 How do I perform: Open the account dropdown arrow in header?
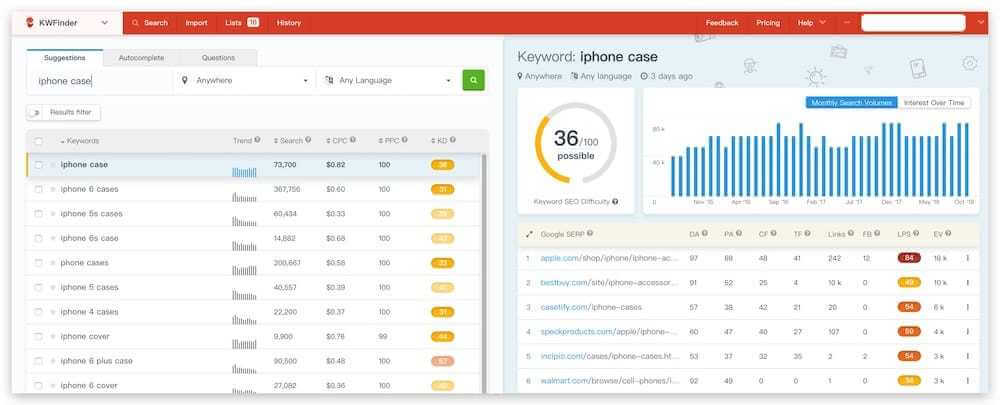[x=981, y=23]
